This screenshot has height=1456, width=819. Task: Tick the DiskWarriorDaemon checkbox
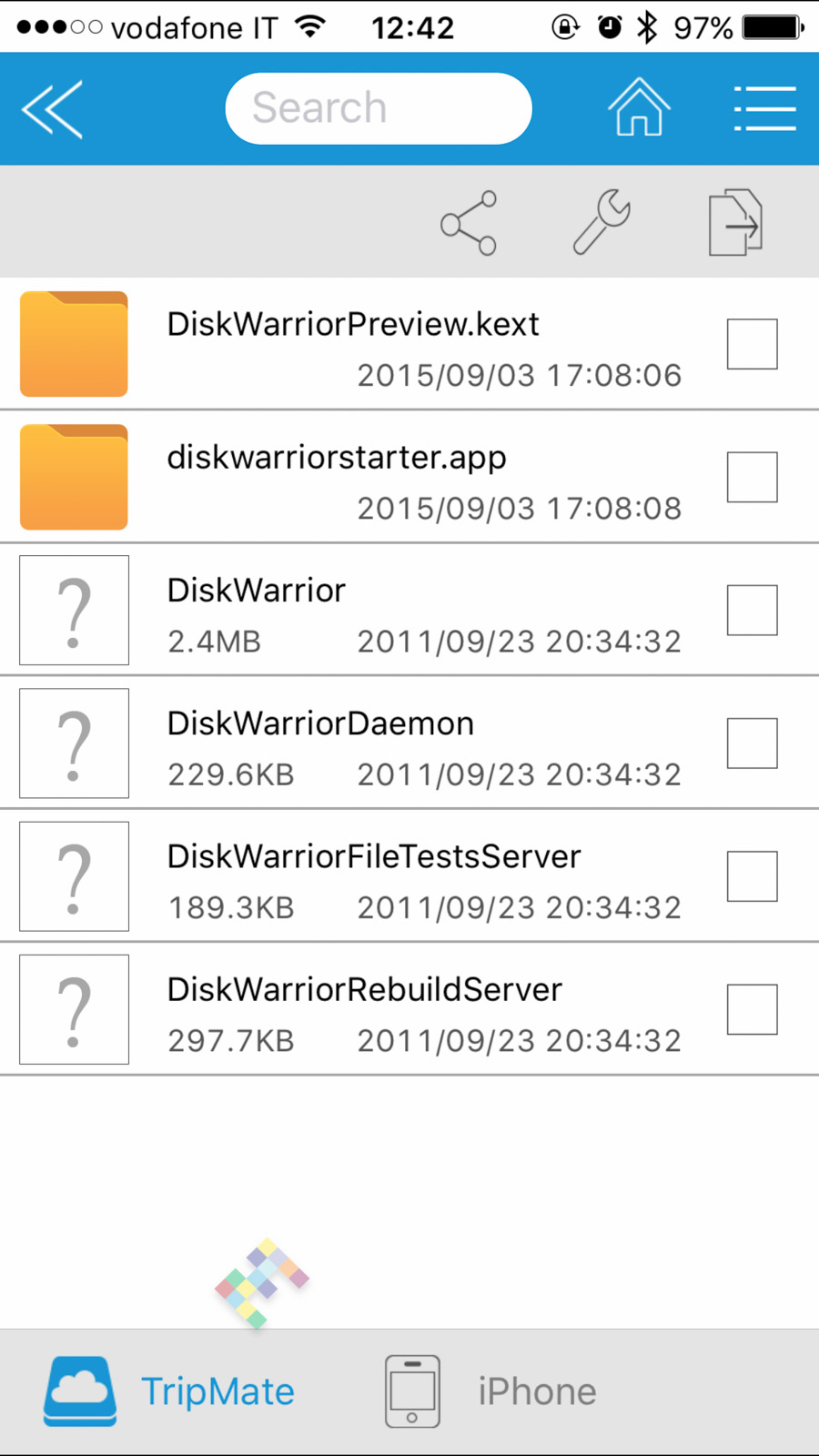(x=752, y=743)
